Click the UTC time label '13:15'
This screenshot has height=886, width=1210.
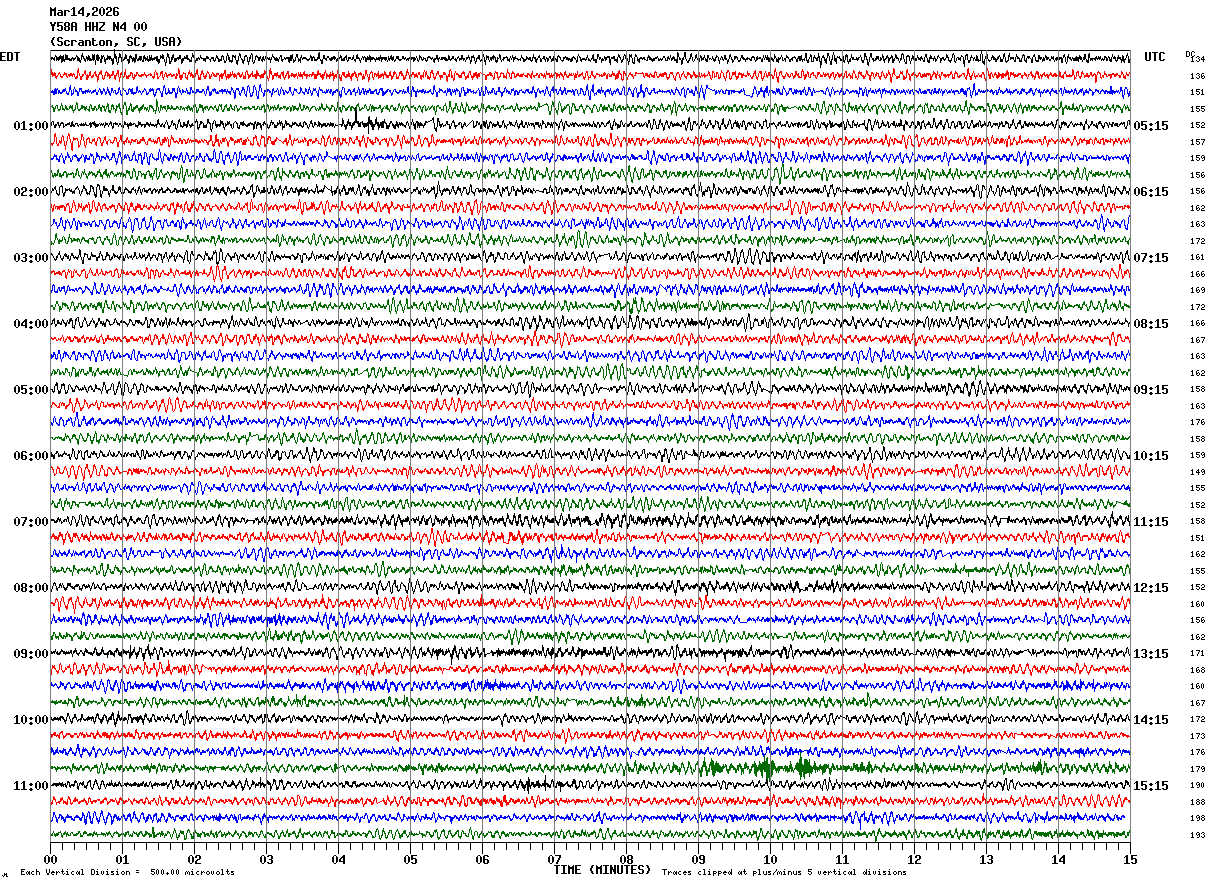pos(1151,654)
